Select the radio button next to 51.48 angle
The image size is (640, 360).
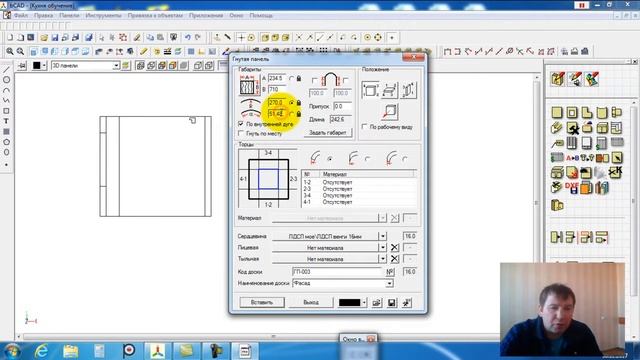[x=291, y=114]
